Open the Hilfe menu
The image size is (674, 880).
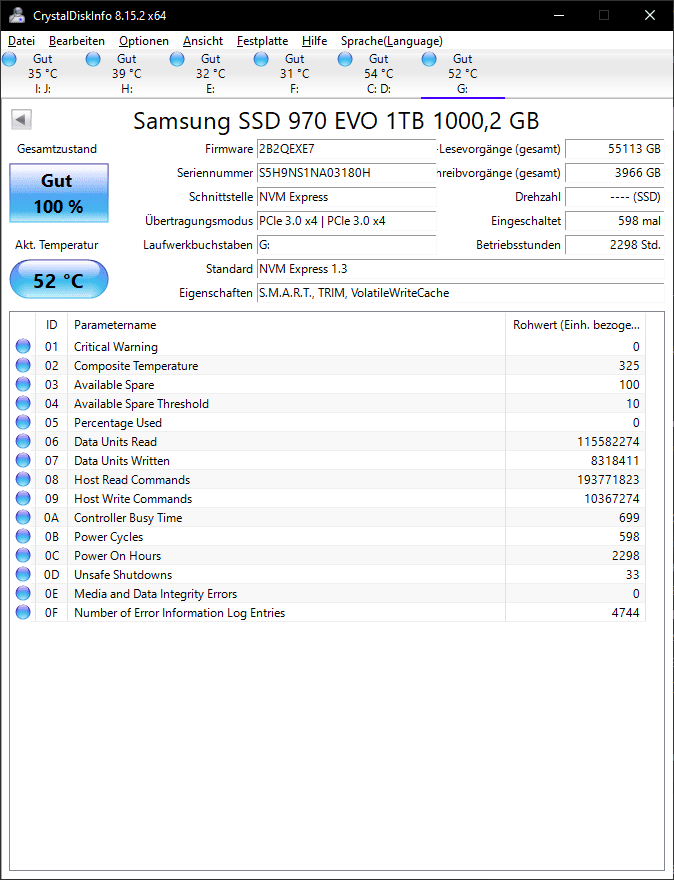(314, 41)
